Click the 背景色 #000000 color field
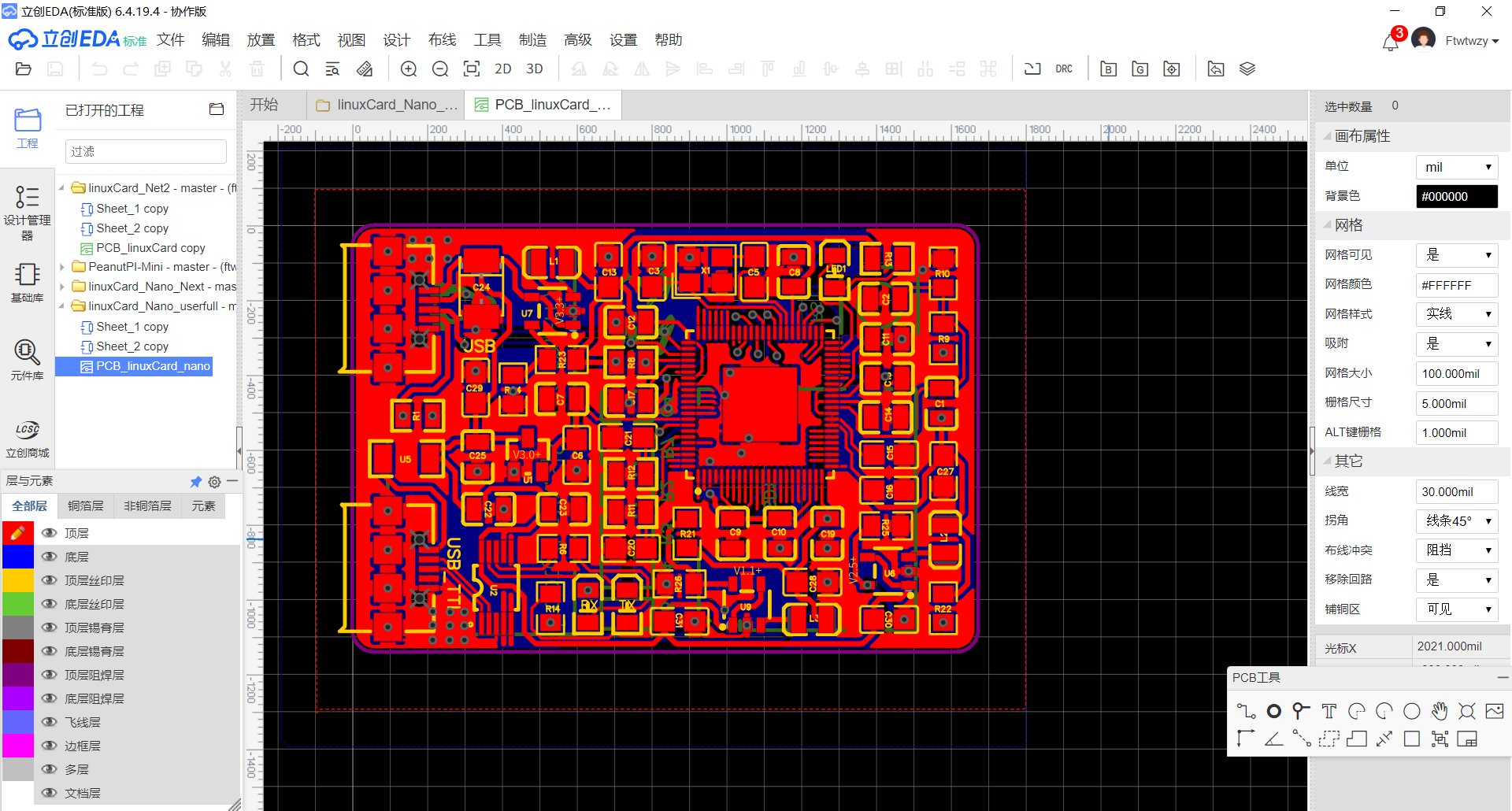 point(1456,197)
